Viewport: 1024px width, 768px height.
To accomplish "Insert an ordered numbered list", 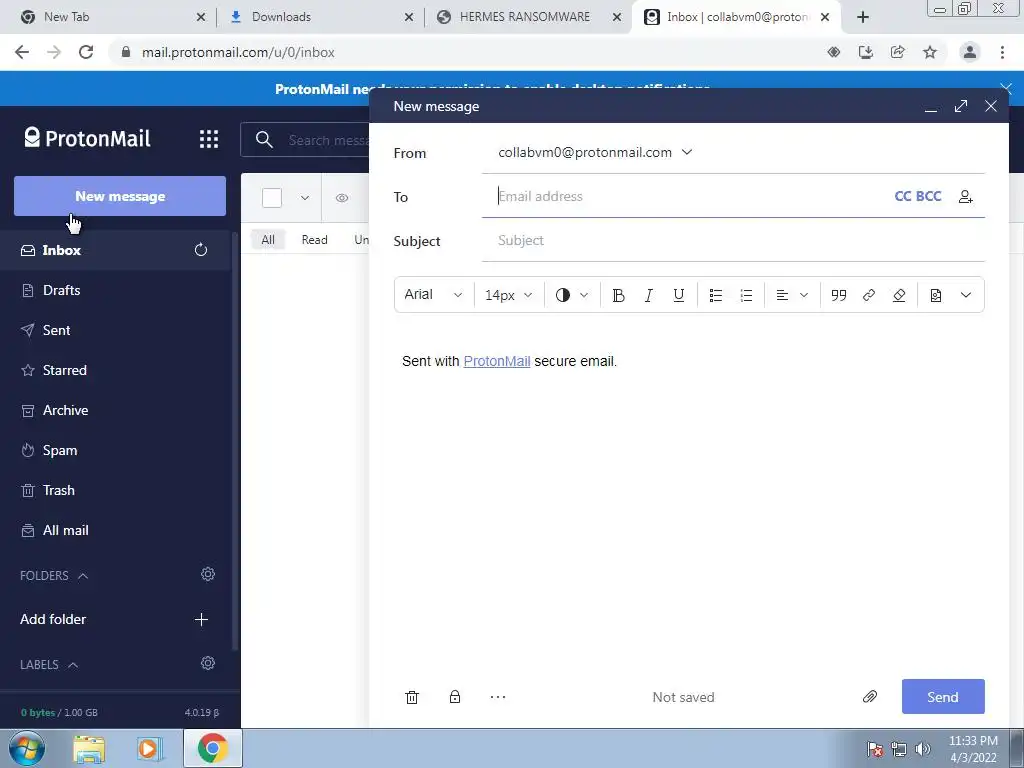I will click(x=746, y=295).
